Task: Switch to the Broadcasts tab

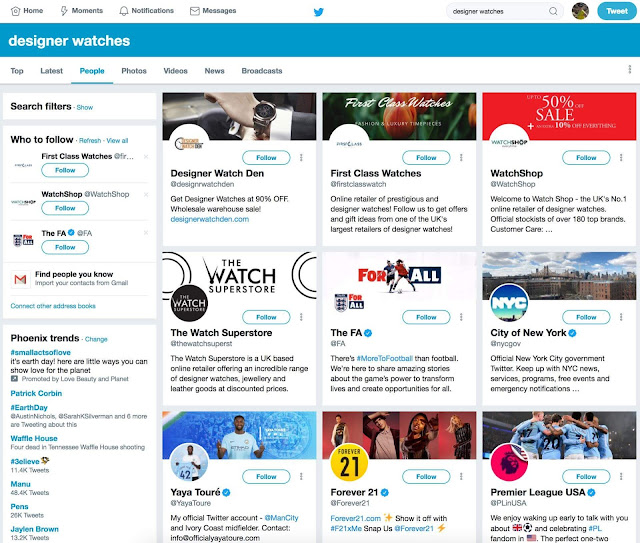Action: [262, 71]
